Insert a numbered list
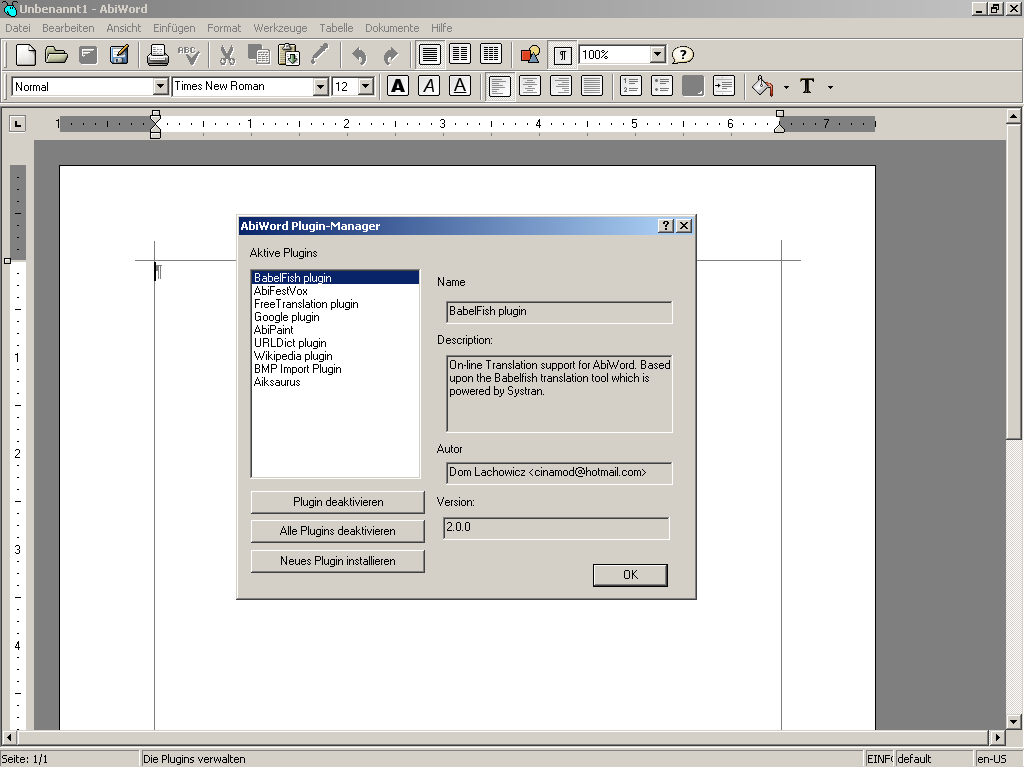The image size is (1024, 768). 630,86
